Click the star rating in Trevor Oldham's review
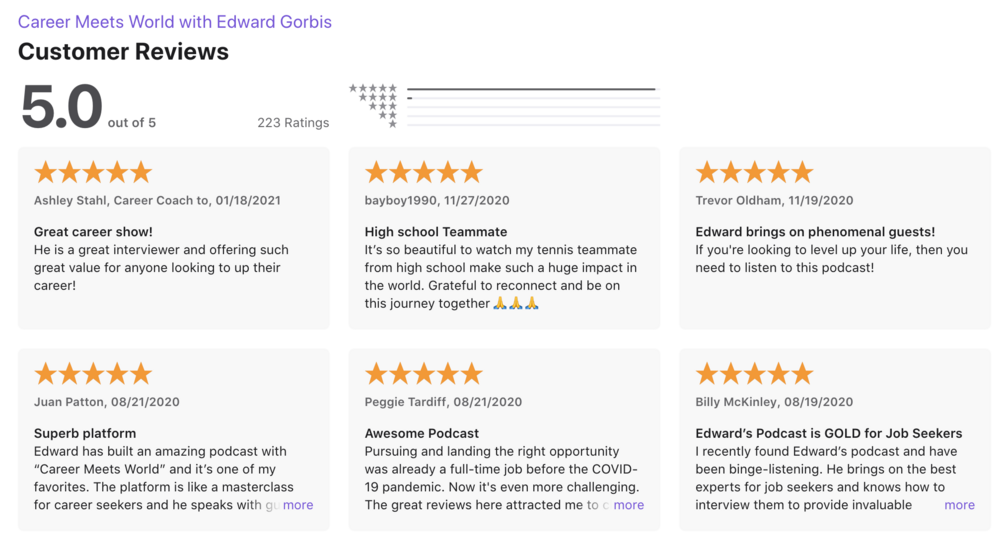The image size is (1005, 544). pos(754,172)
